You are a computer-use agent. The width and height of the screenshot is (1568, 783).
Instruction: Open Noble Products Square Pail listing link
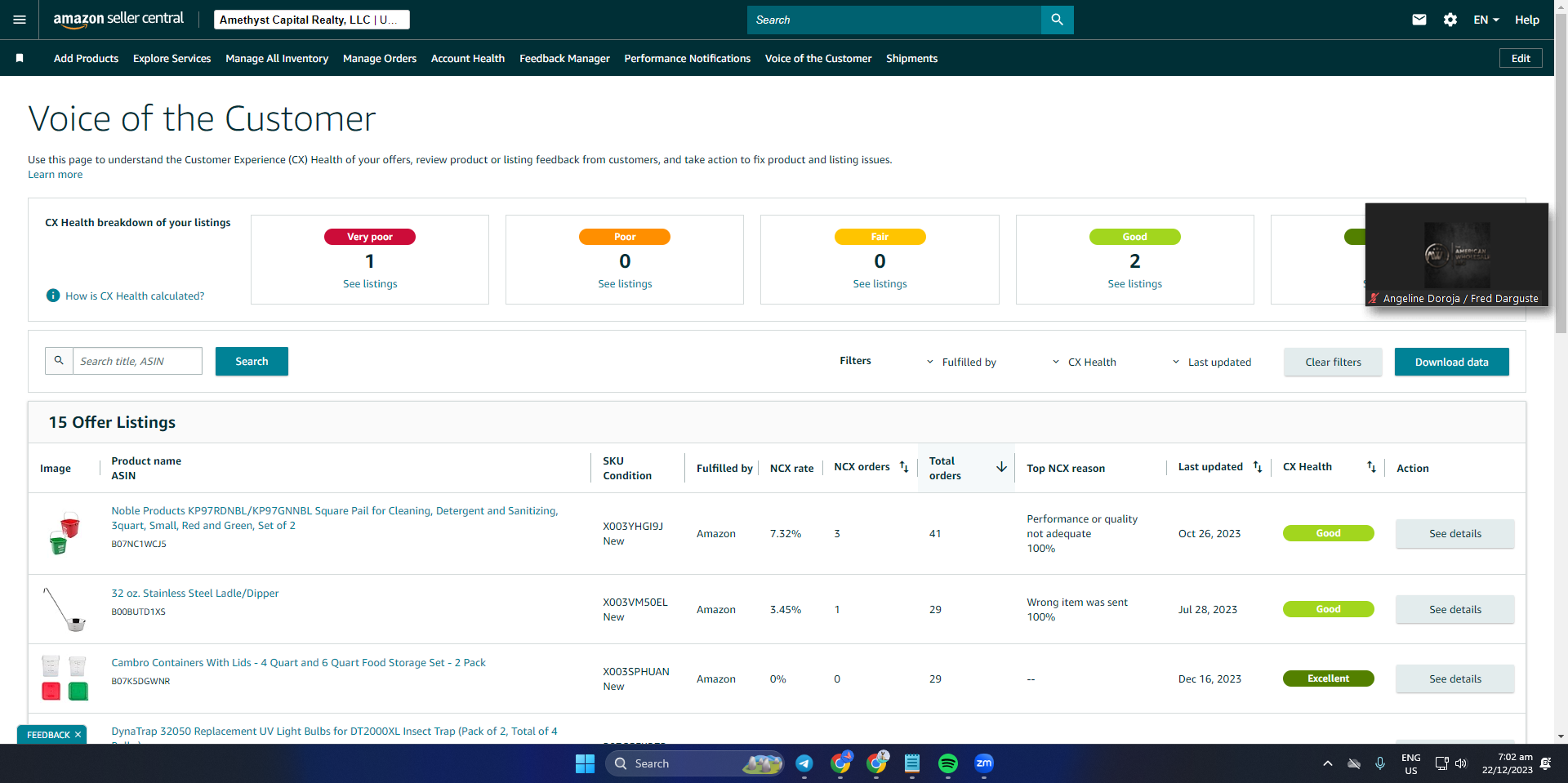coord(335,518)
